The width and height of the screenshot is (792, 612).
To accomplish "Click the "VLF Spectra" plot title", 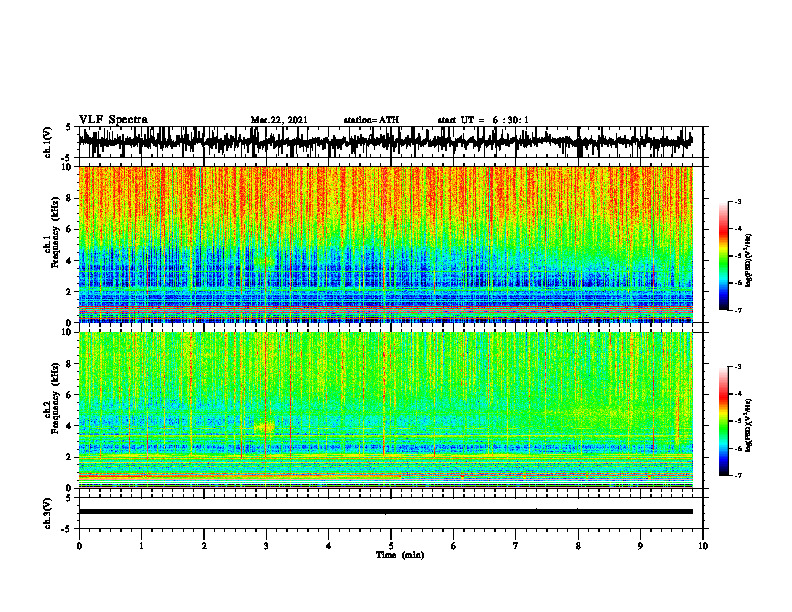I will [x=113, y=120].
